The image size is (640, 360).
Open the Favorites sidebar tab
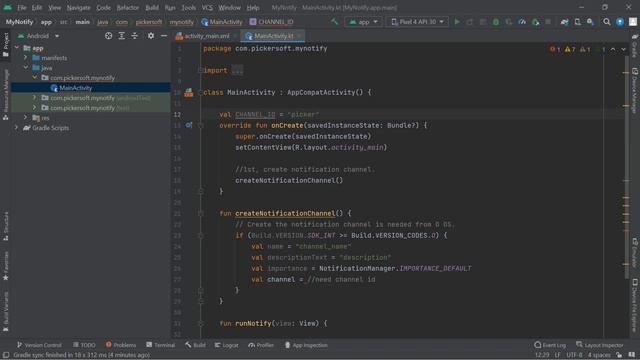(6, 266)
